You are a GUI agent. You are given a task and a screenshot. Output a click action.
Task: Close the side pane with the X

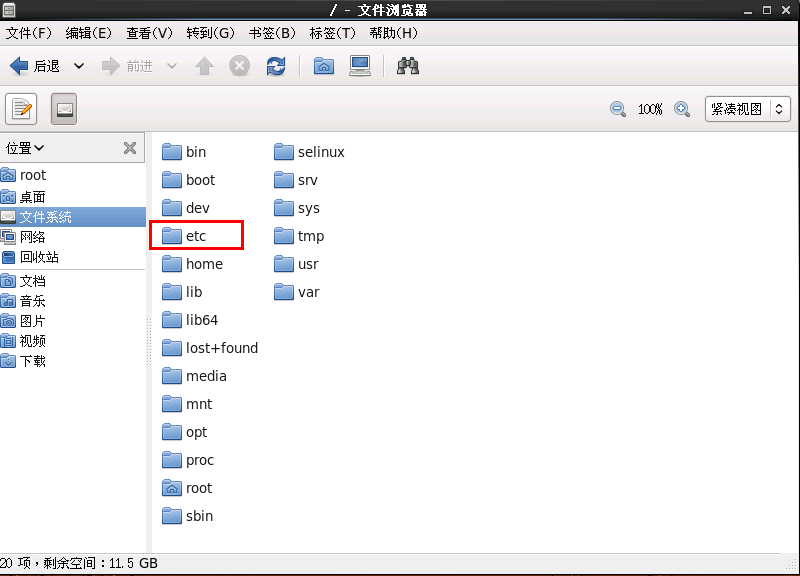click(x=130, y=147)
